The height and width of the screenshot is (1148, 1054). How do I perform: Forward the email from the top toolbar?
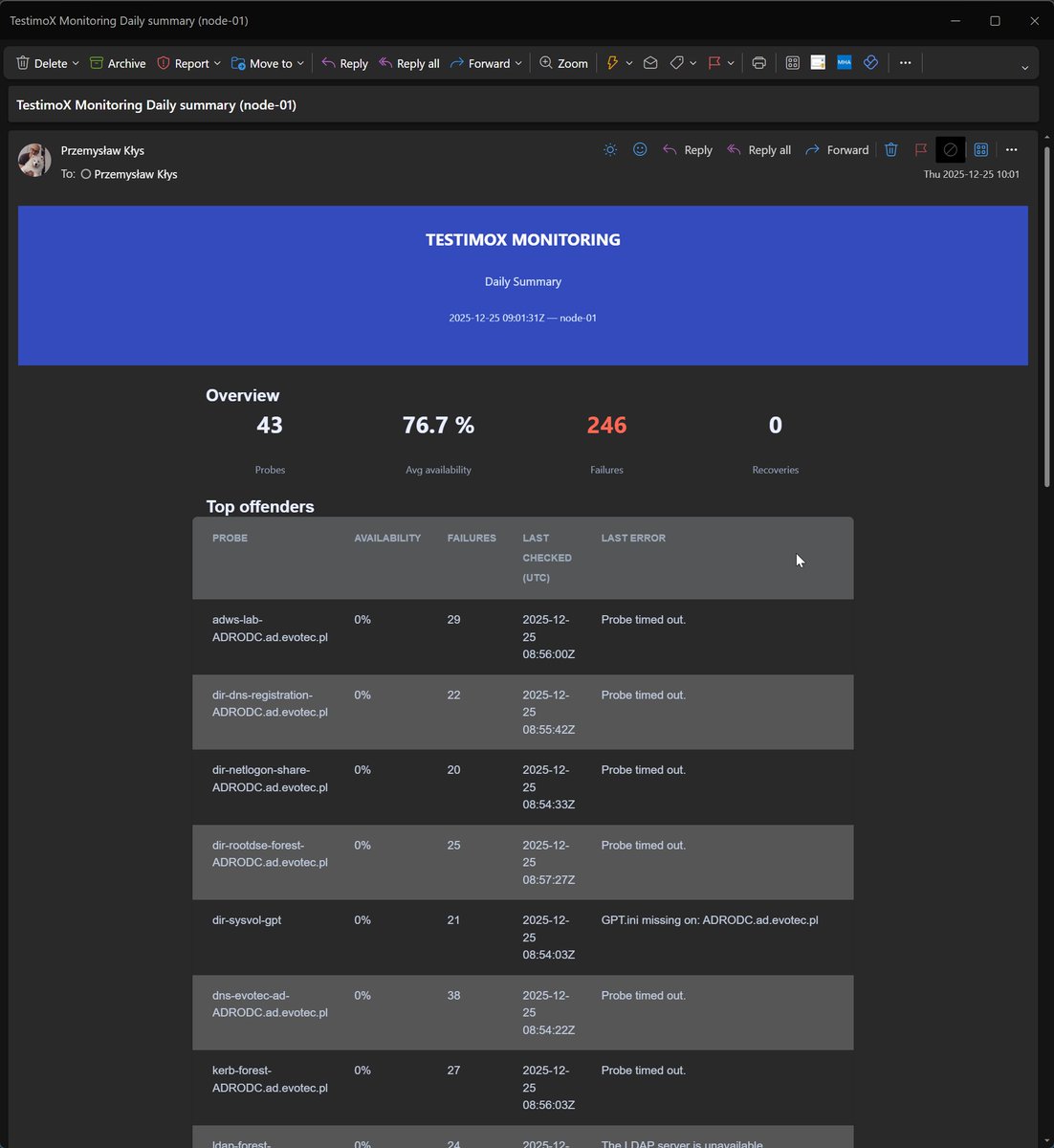point(480,63)
